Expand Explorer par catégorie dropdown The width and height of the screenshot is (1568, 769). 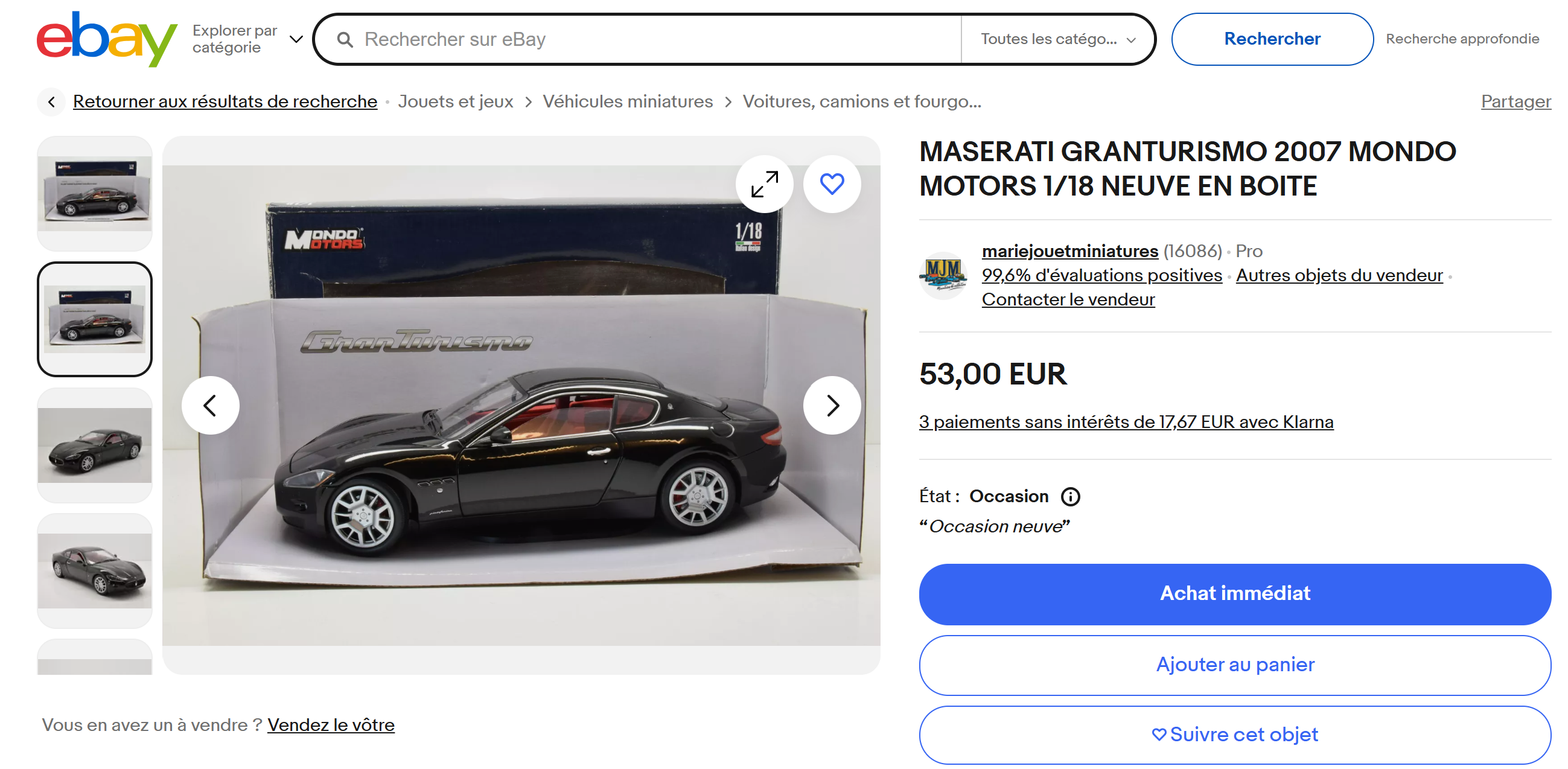pos(247,39)
